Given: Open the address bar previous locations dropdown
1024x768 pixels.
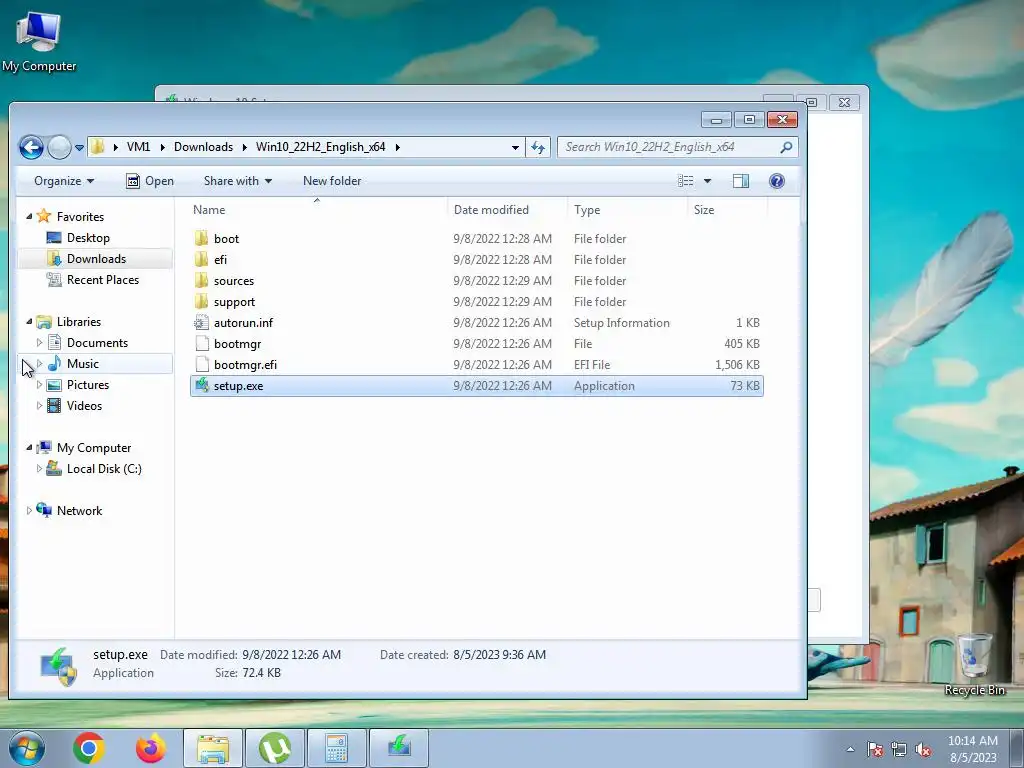Looking at the screenshot, I should click(515, 148).
